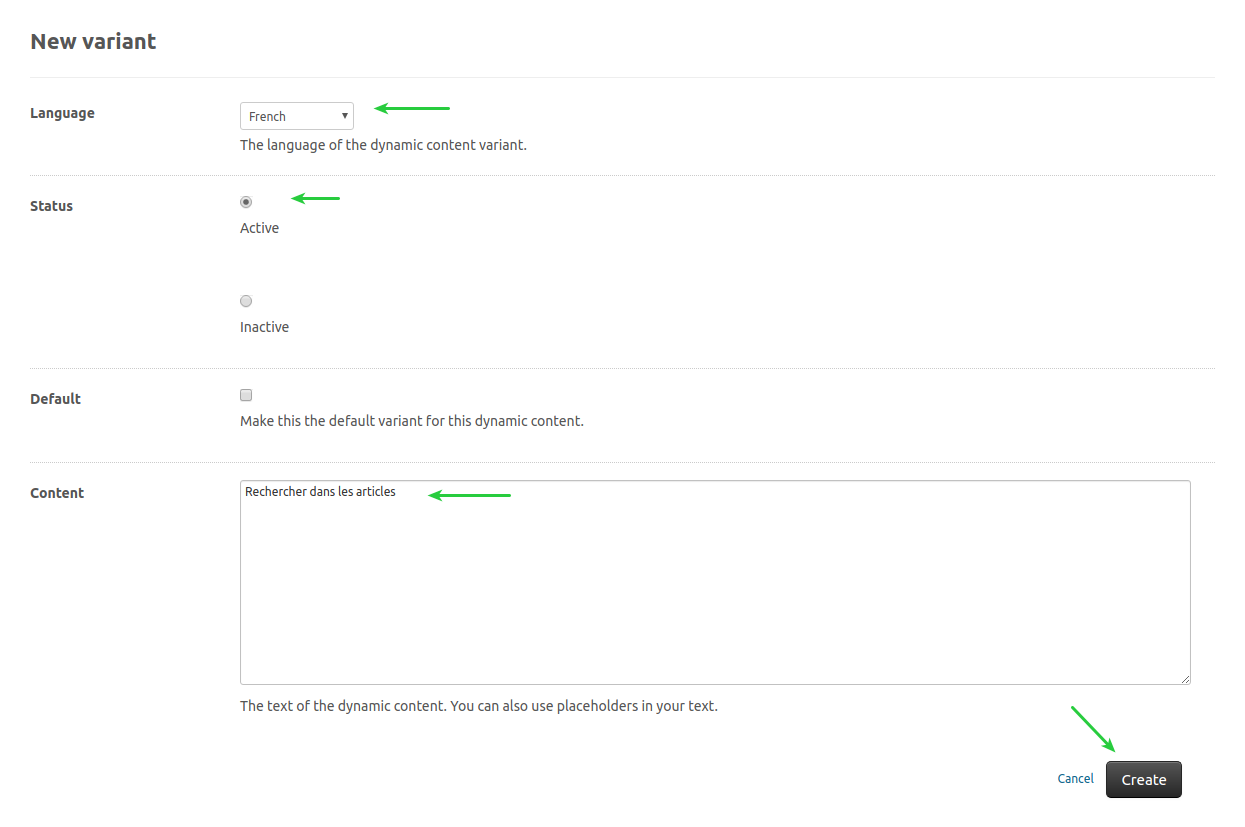Click the language help text below the dropdown

pos(383,145)
